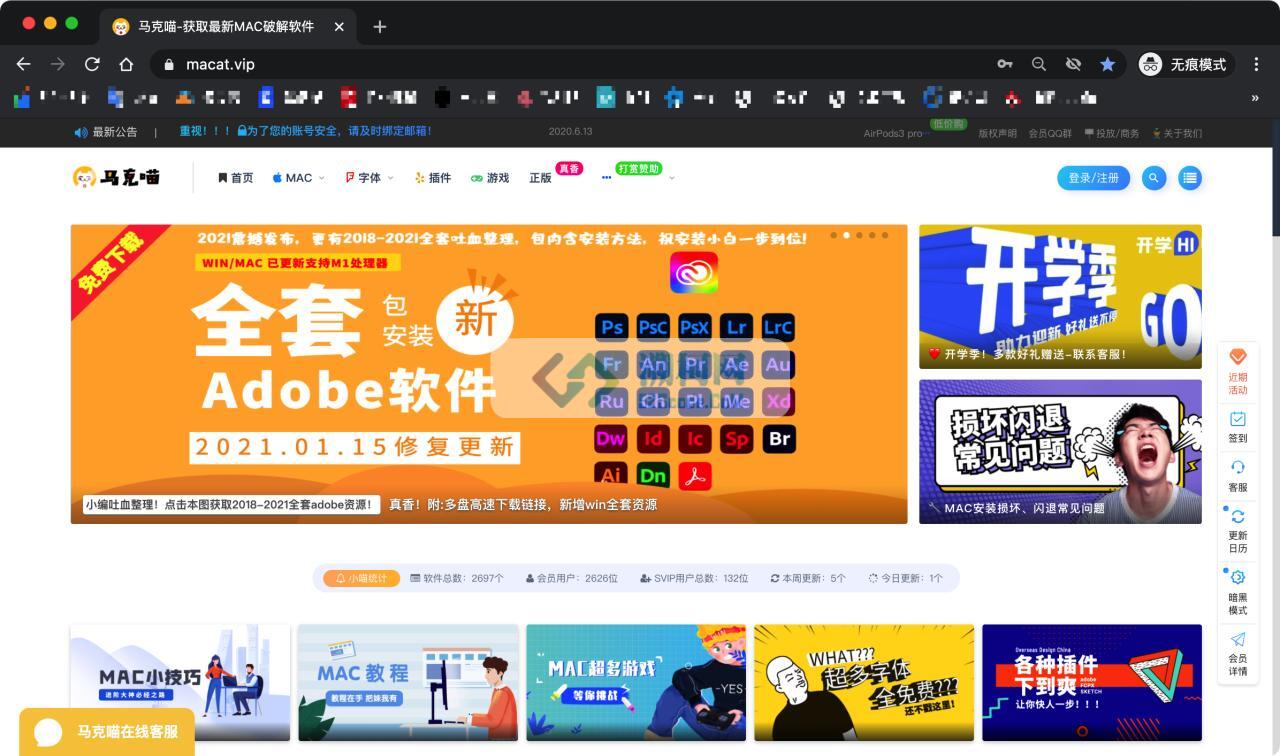Click the SVIP用户总数：132位 statistic
This screenshot has height=756, width=1280.
pyautogui.click(x=694, y=578)
